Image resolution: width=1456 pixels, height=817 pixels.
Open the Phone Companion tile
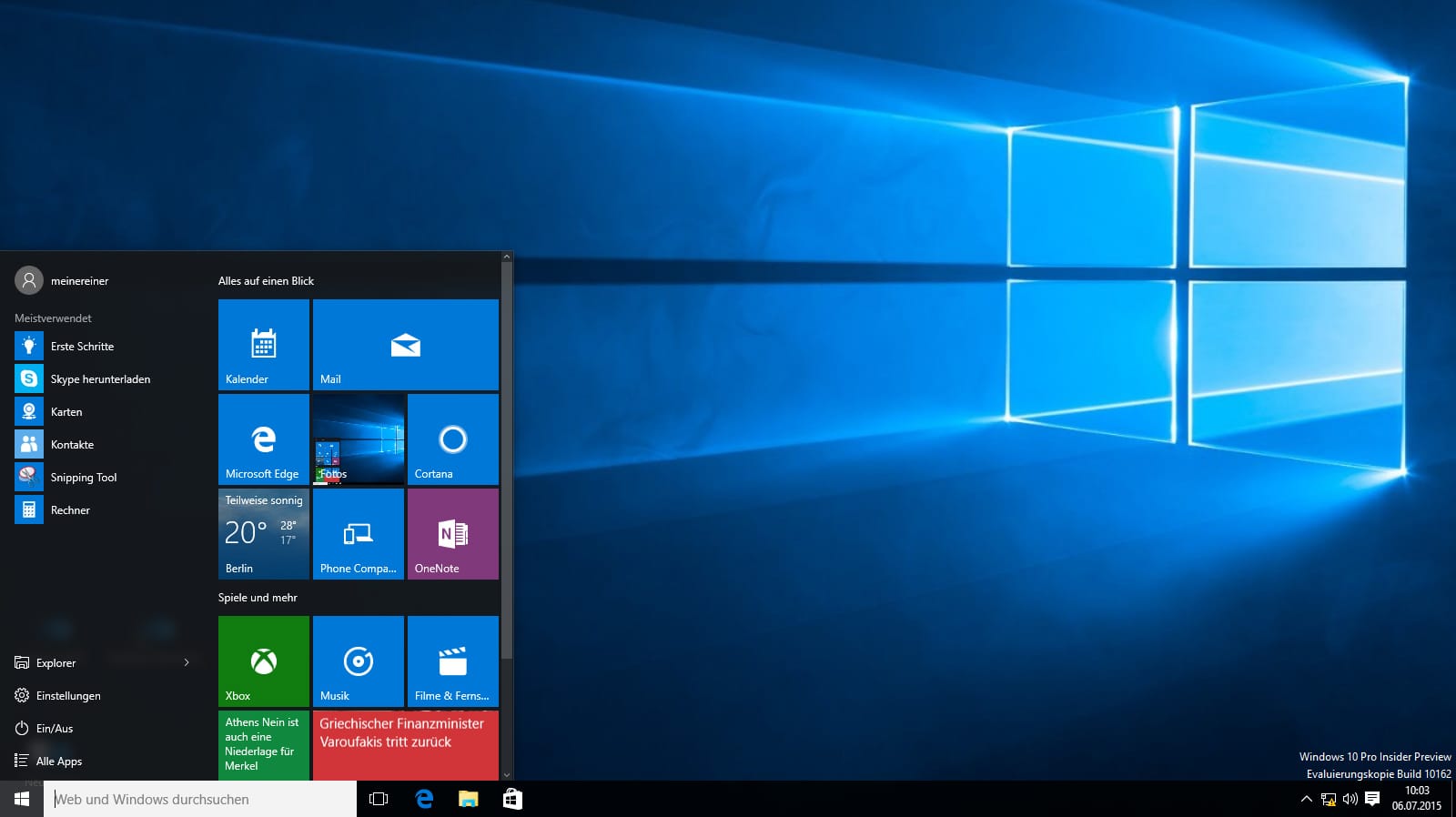point(359,534)
